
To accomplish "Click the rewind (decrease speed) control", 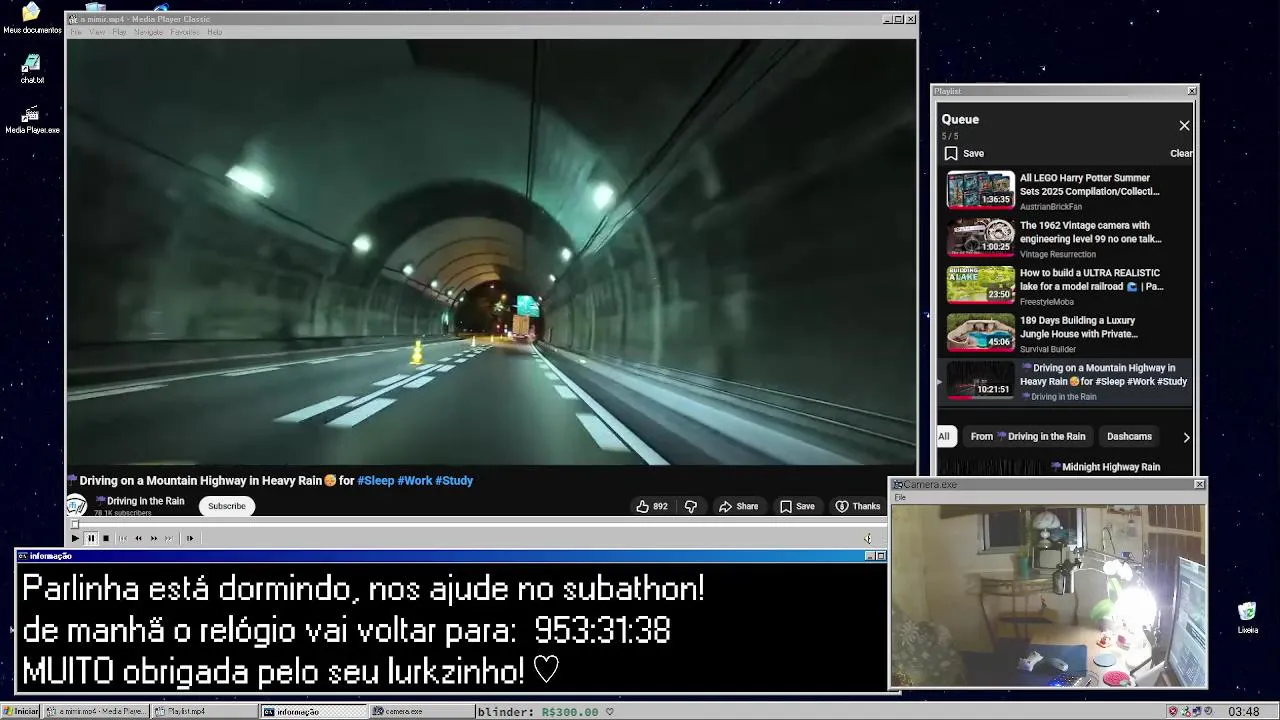I will (138, 538).
